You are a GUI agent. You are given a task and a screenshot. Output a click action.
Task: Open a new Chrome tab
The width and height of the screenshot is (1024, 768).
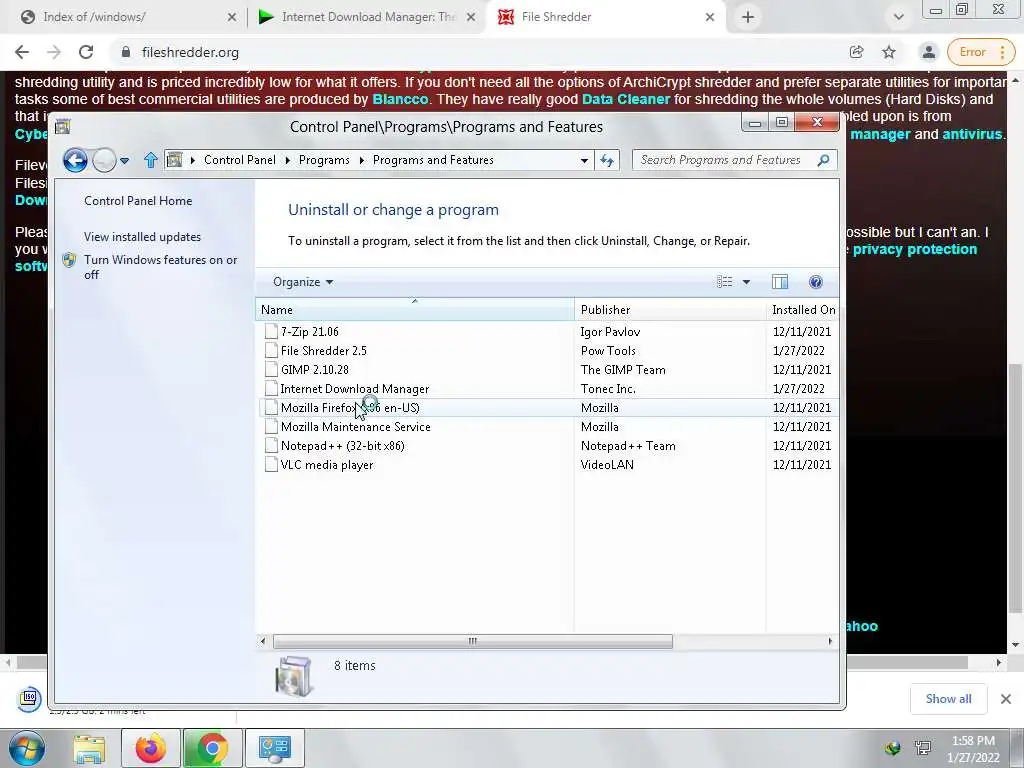pos(748,17)
